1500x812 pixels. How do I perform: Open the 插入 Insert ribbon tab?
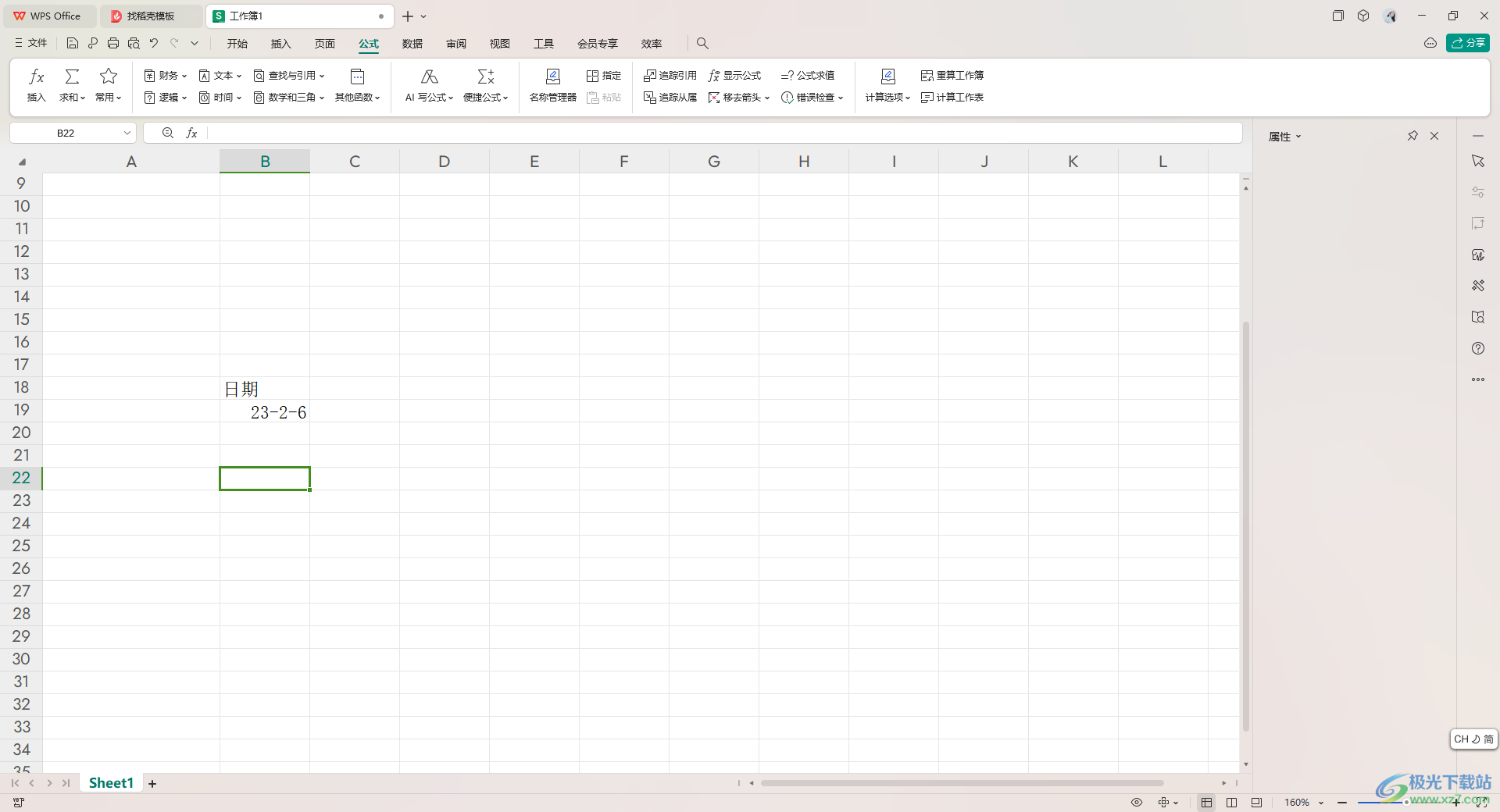[x=281, y=44]
